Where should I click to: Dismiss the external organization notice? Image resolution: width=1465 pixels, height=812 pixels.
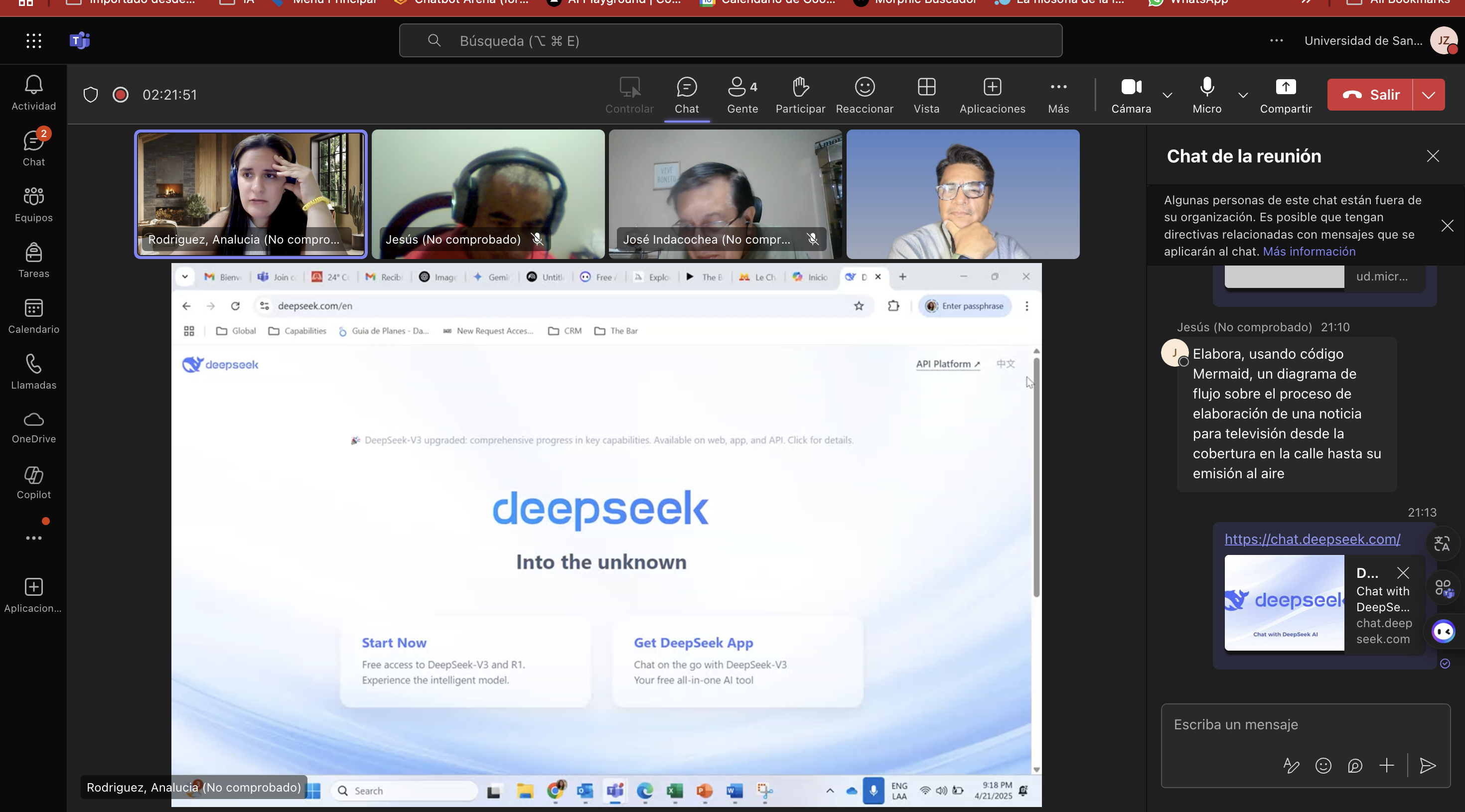pyautogui.click(x=1447, y=226)
